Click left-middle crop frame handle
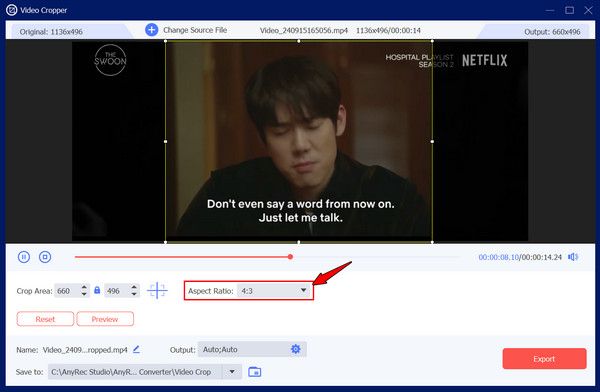Viewport: 600px width, 392px height. [x=165, y=141]
